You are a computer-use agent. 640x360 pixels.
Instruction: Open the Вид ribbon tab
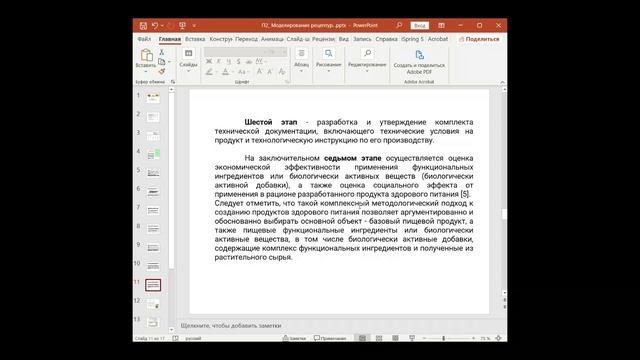pyautogui.click(x=344, y=39)
